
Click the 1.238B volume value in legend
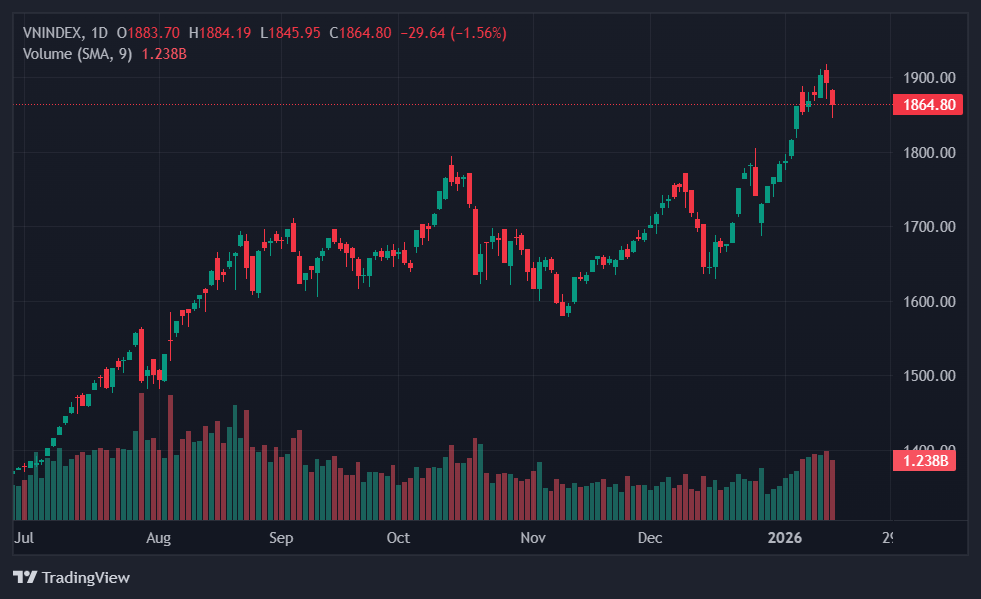coord(164,53)
